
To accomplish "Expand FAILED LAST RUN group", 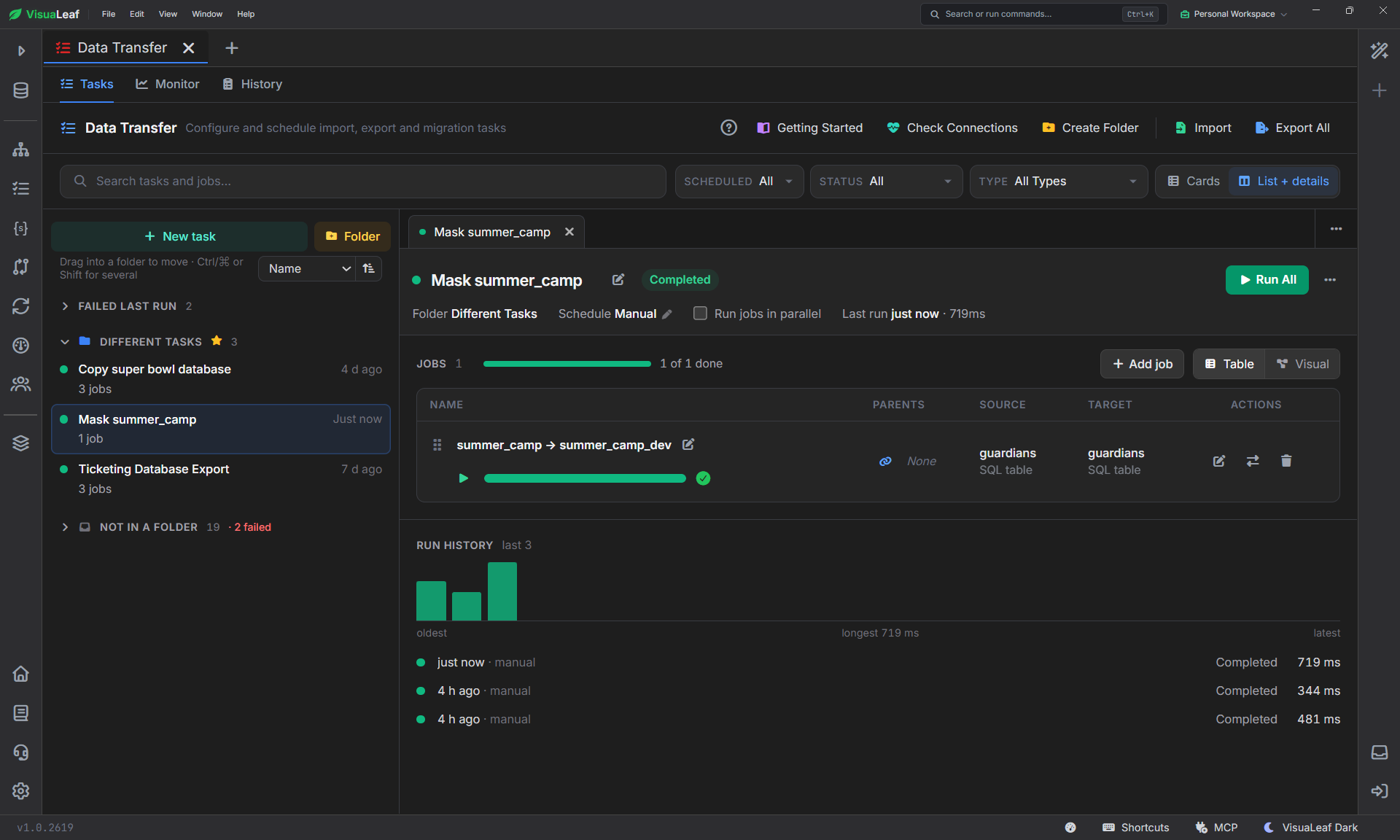I will pyautogui.click(x=65, y=306).
